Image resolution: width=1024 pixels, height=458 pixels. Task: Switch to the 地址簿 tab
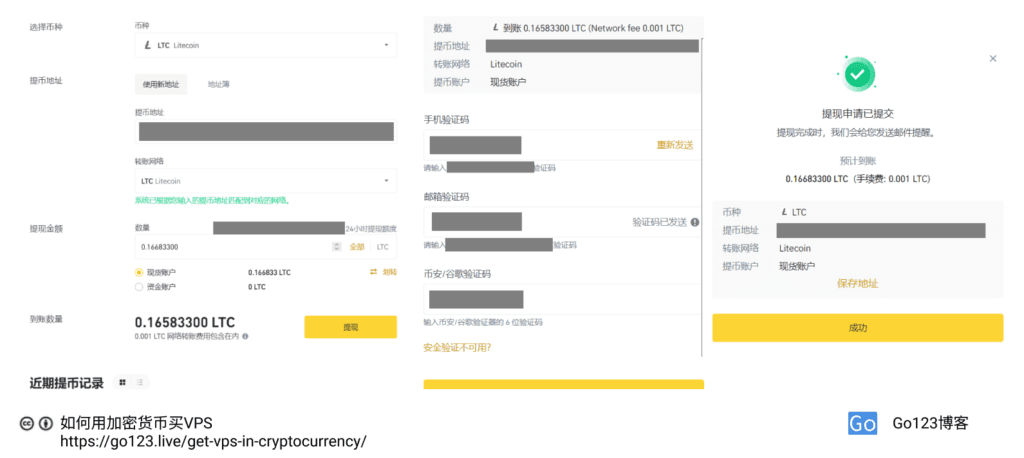(x=218, y=85)
